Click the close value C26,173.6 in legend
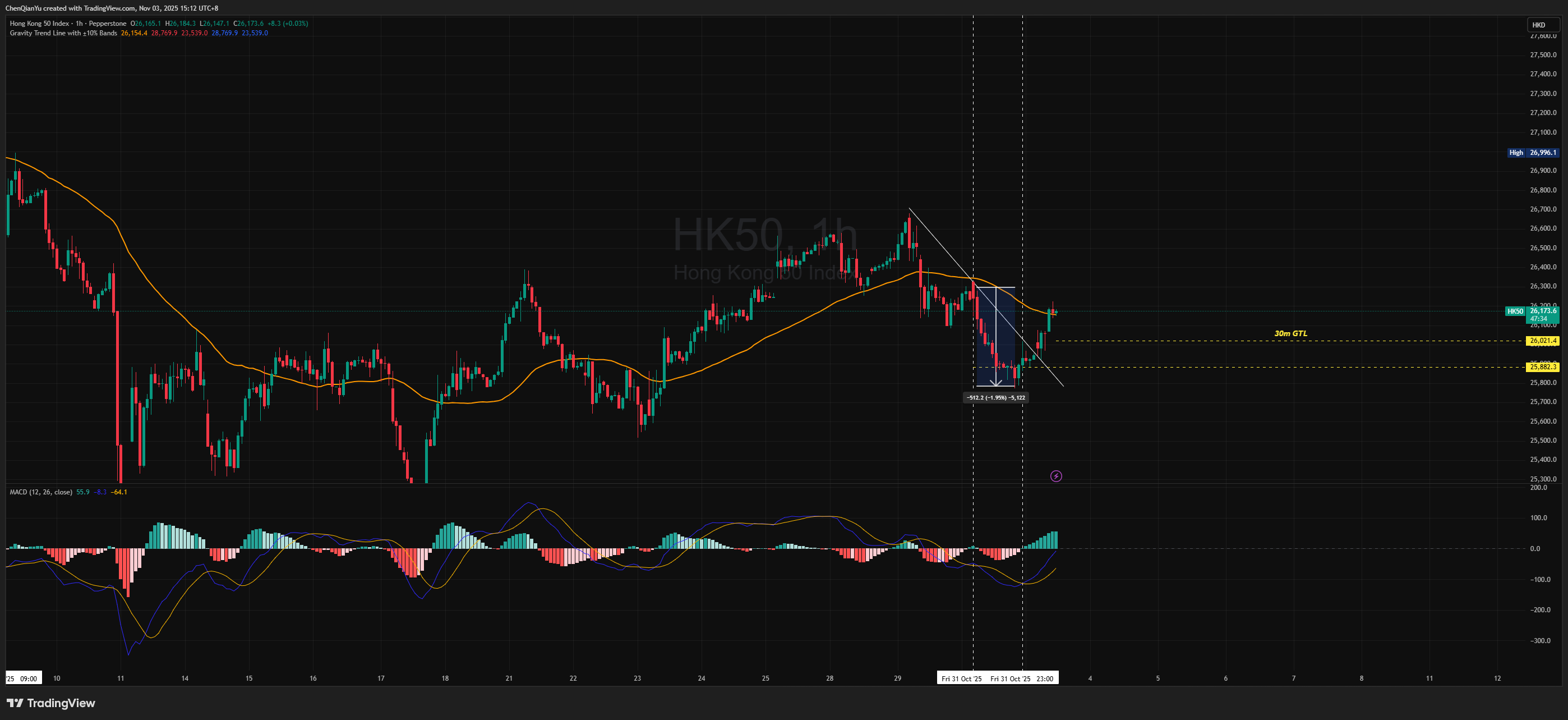 click(x=248, y=23)
